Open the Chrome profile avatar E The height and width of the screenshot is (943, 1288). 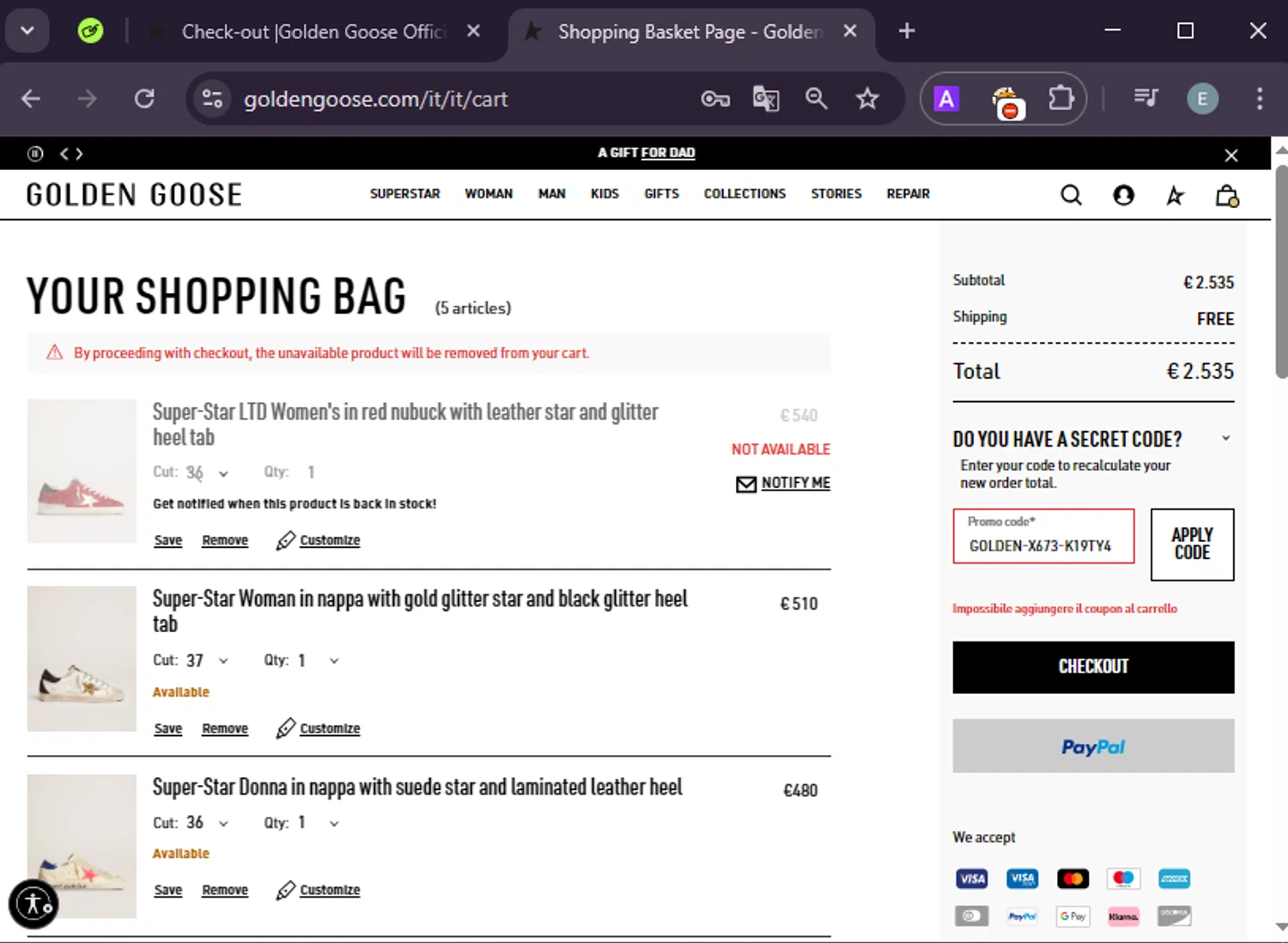point(1202,99)
